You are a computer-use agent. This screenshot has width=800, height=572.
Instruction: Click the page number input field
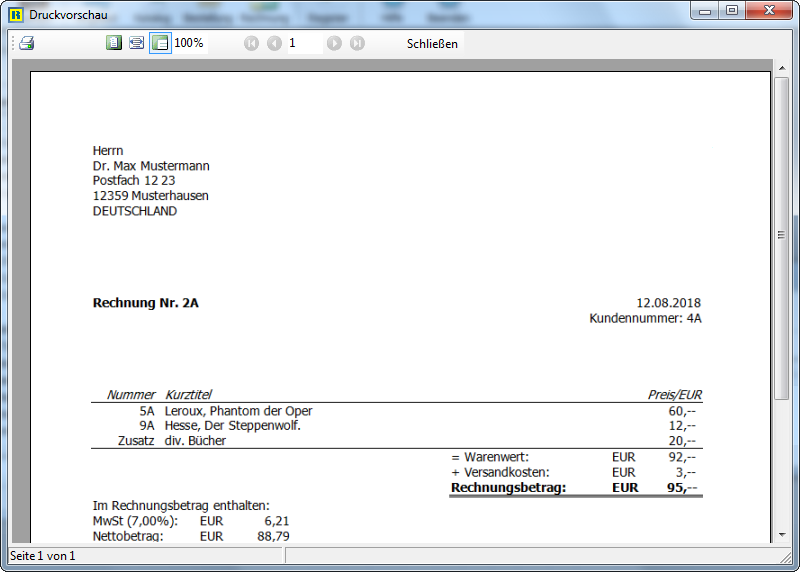click(x=304, y=43)
